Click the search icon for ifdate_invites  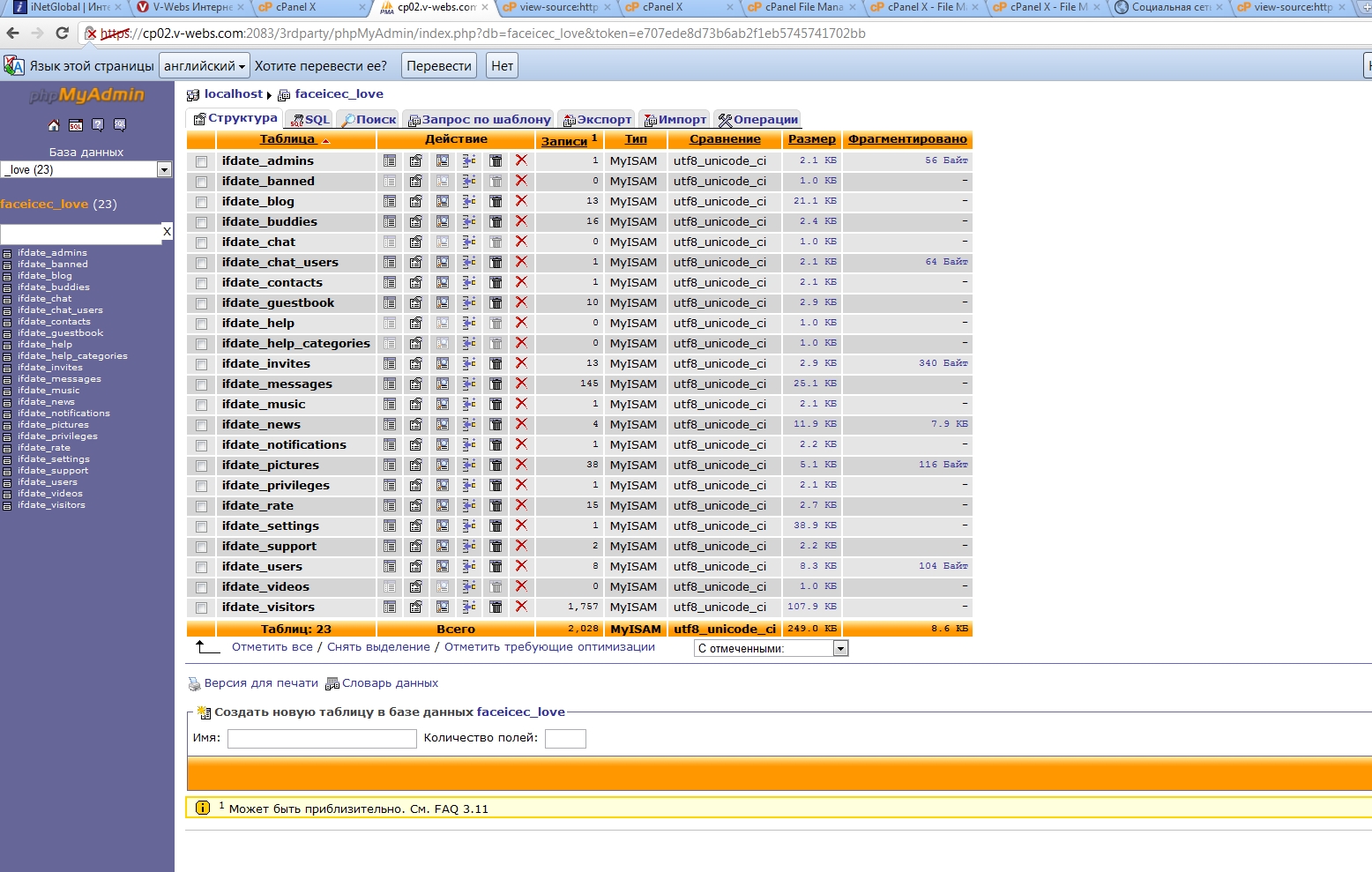point(443,363)
